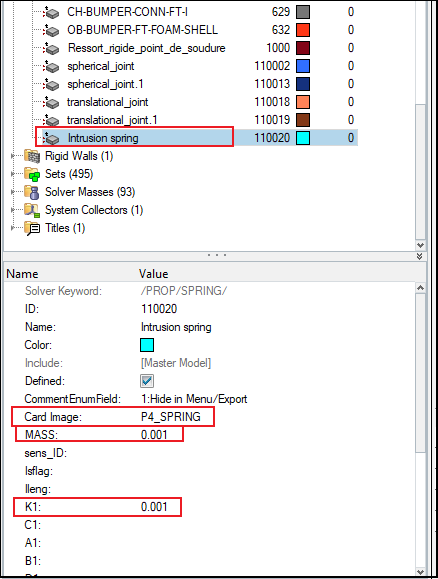
Task: Click the OB-BUMPER-FT-FOAM-SHELL property icon
Action: tap(51, 31)
